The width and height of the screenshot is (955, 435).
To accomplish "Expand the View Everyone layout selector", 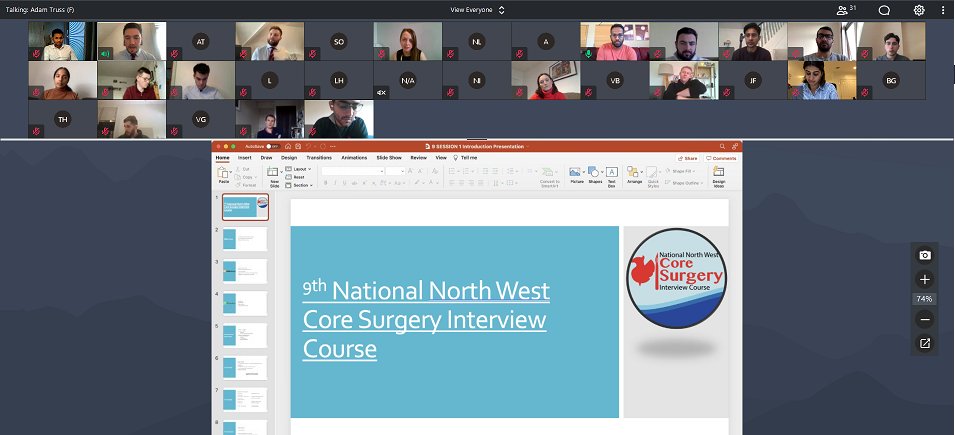I will [x=478, y=10].
